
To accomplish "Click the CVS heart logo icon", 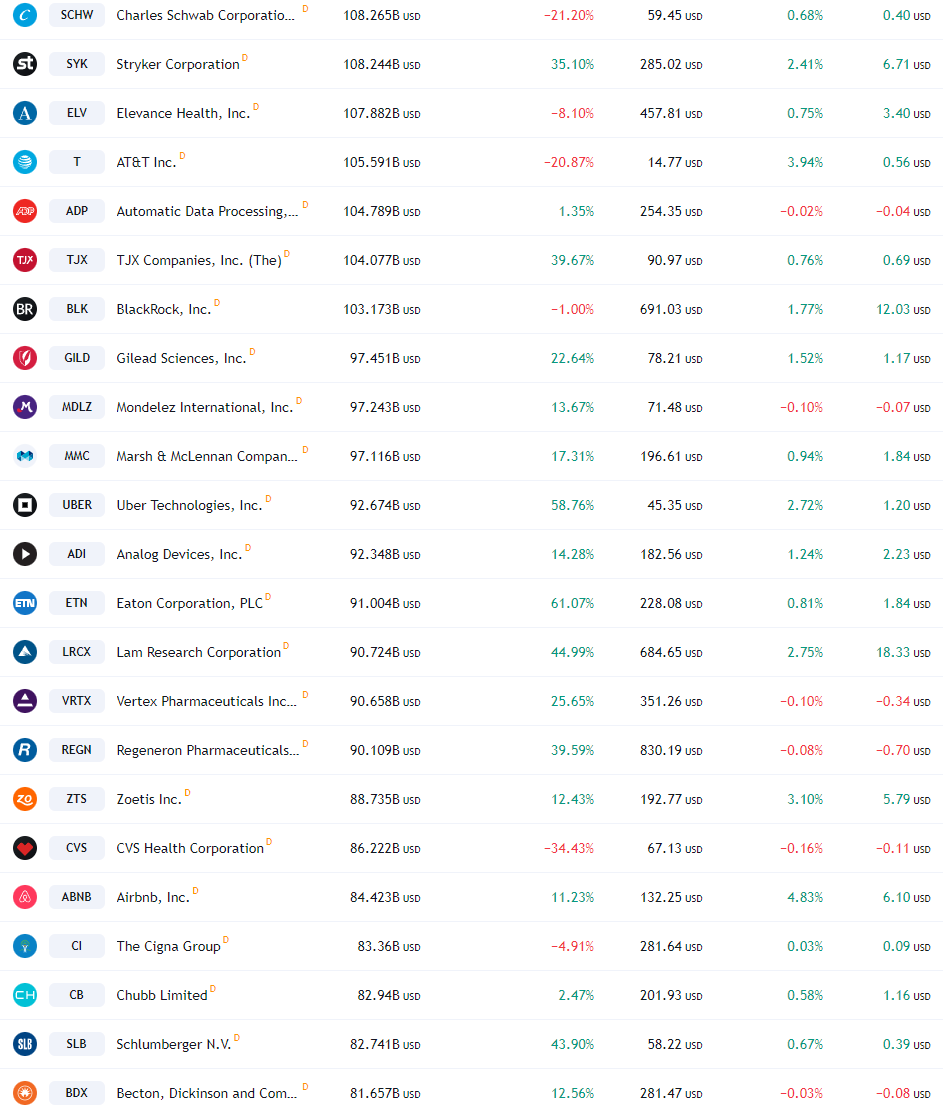I will 25,848.
